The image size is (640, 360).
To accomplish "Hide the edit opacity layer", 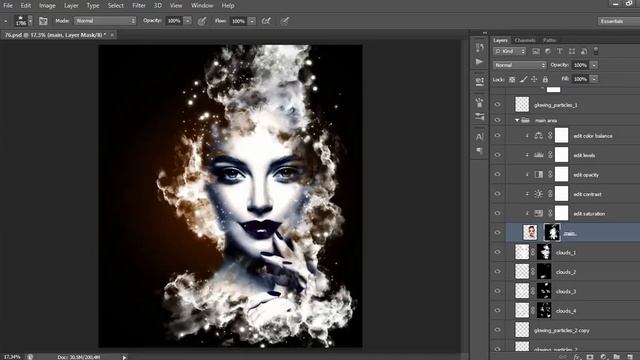I will (x=498, y=174).
